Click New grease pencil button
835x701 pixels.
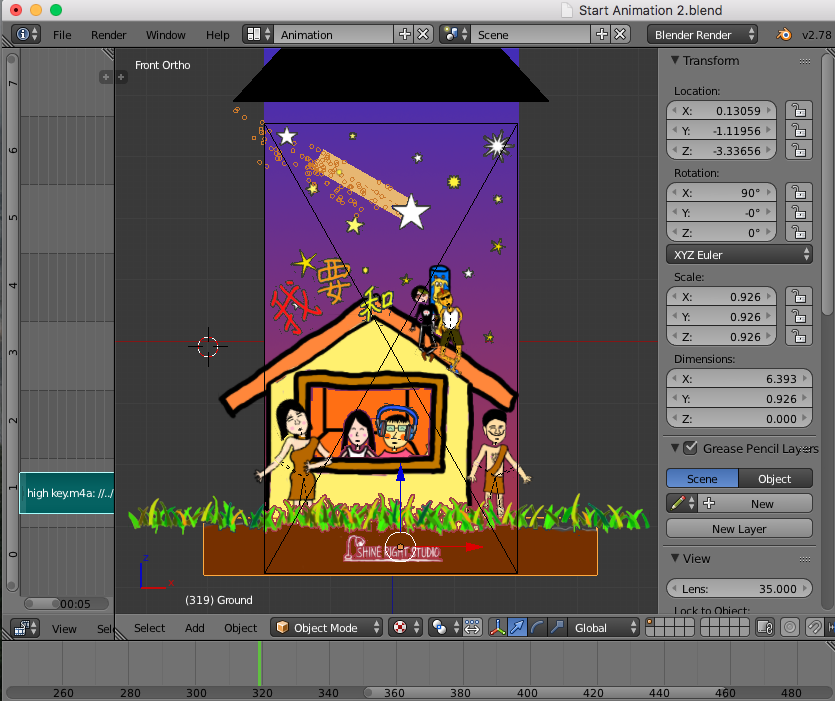[754, 503]
